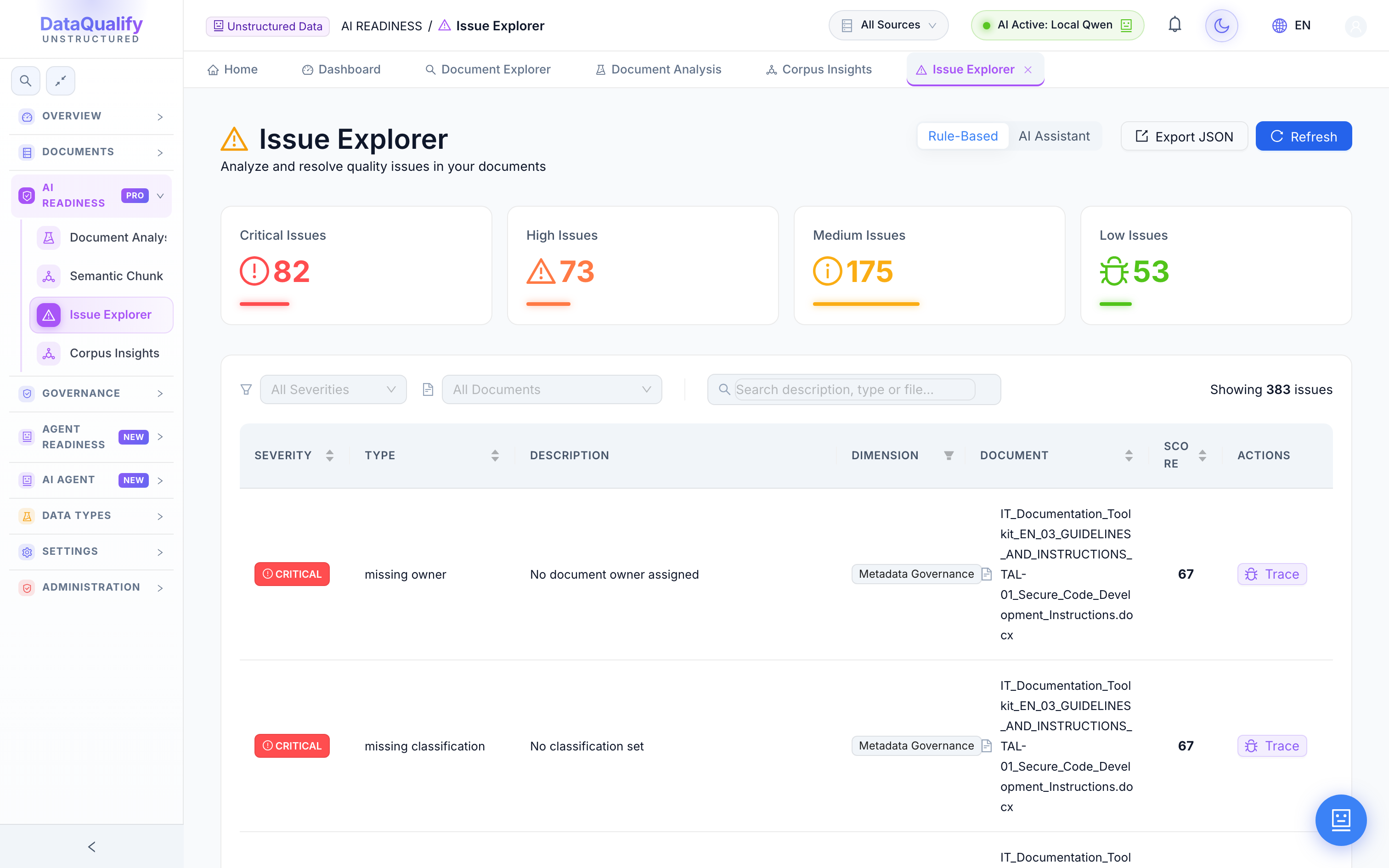Expand the AI Agent sidebar section
Image resolution: width=1389 pixels, height=868 pixels.
[x=92, y=480]
